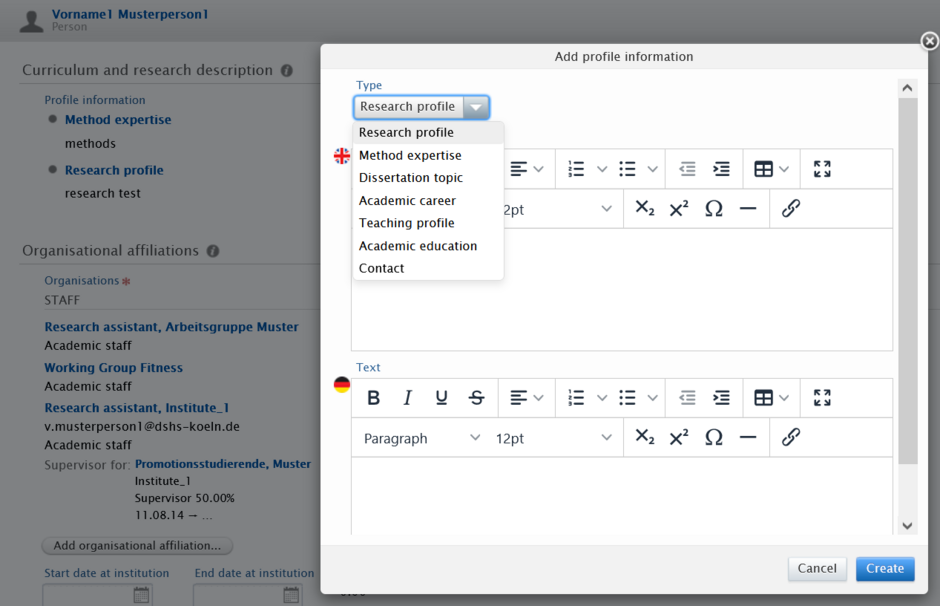940x606 pixels.
Task: Click insert table icon in English editor
Action: [x=763, y=169]
